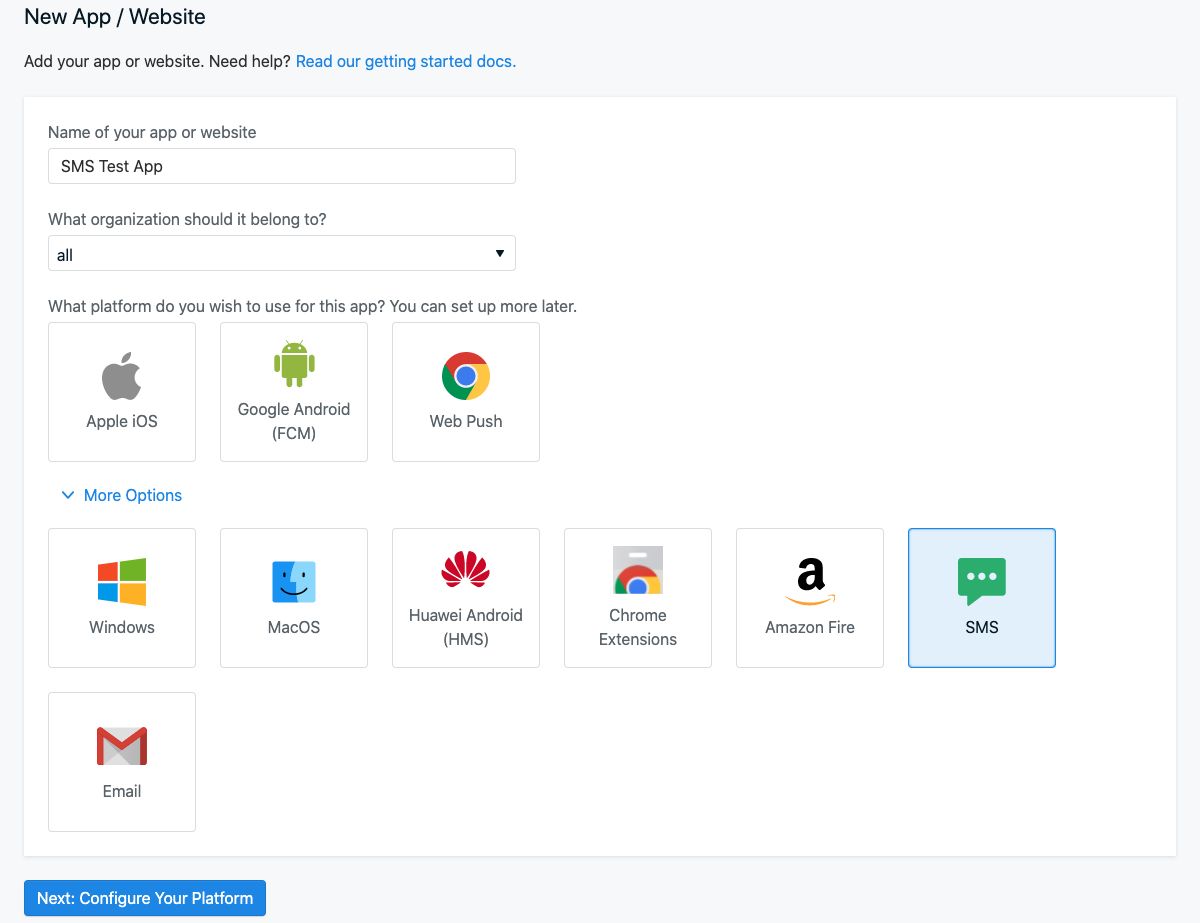Choose the MacOS Finder icon

tap(294, 582)
